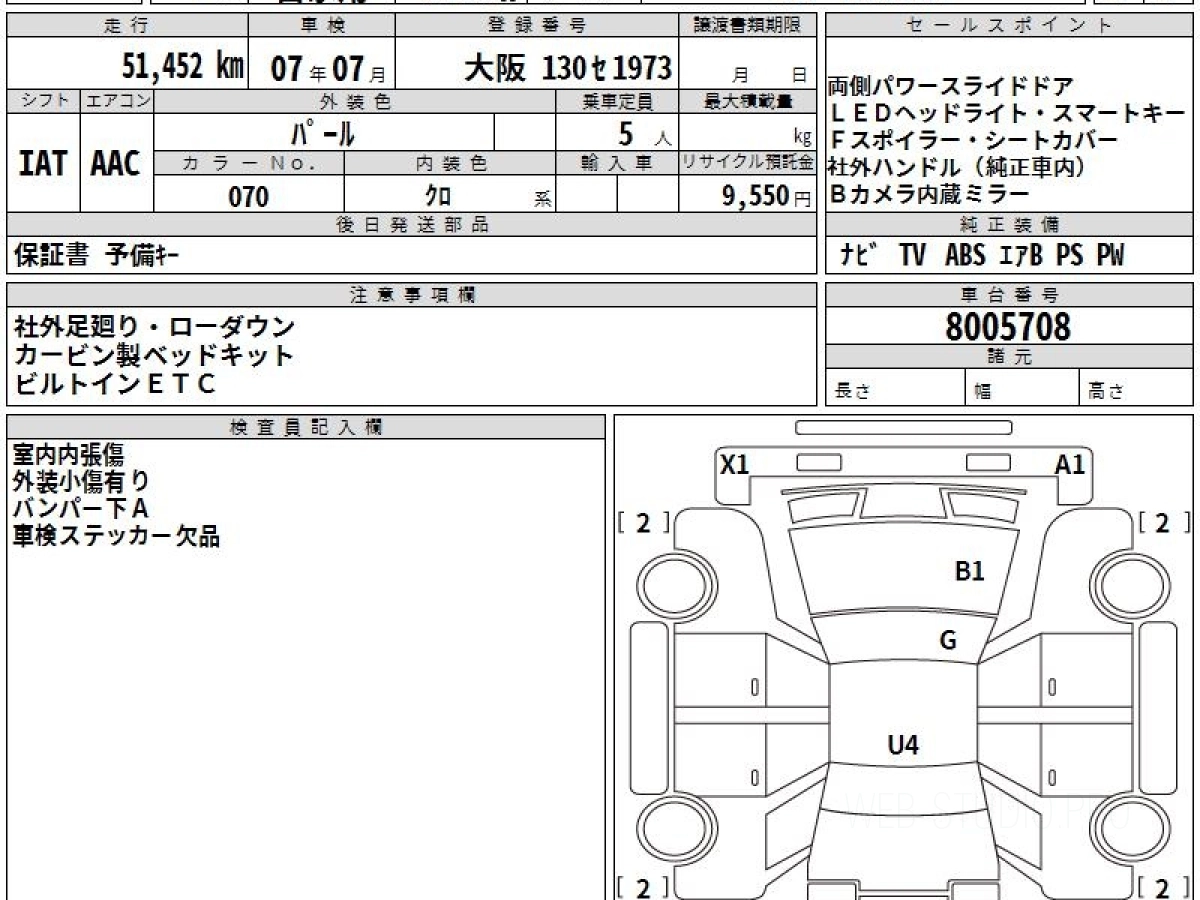Select the 両側パワースライドドア sales point line
1200x900 pixels.
(x=952, y=86)
